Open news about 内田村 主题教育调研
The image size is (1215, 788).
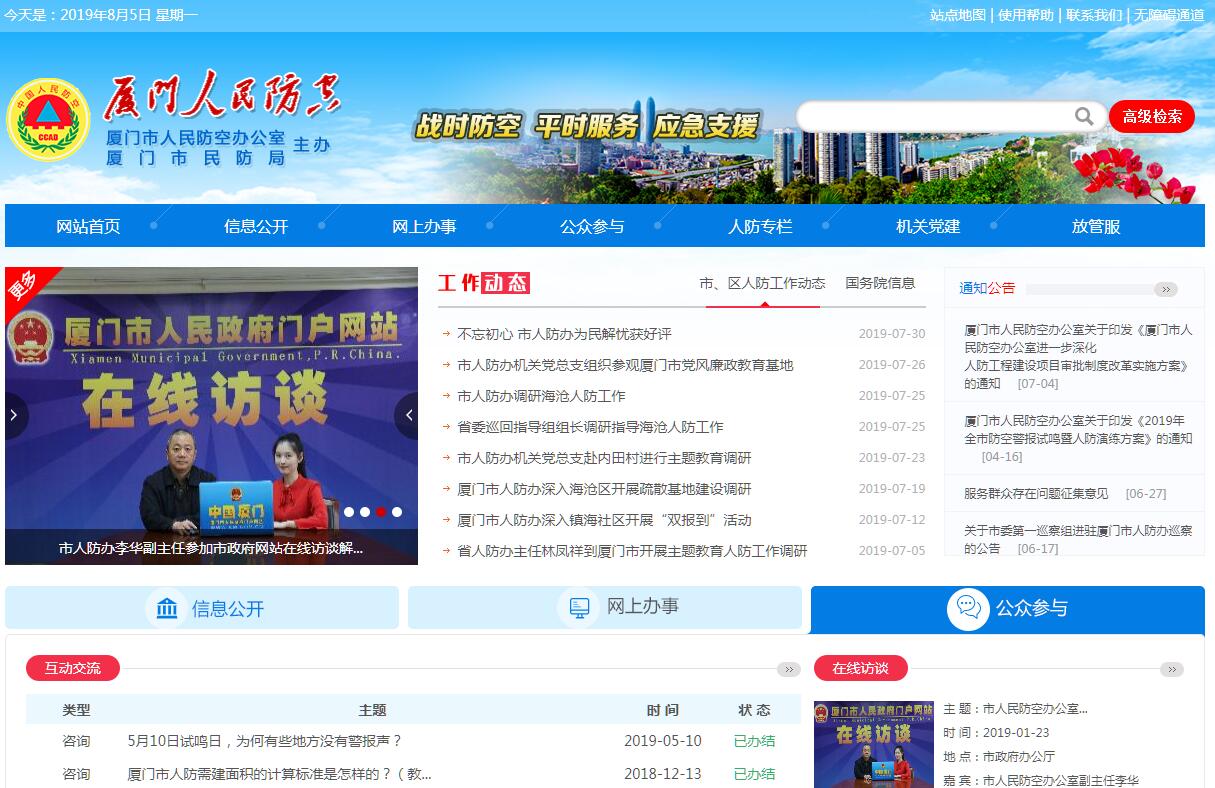click(604, 458)
